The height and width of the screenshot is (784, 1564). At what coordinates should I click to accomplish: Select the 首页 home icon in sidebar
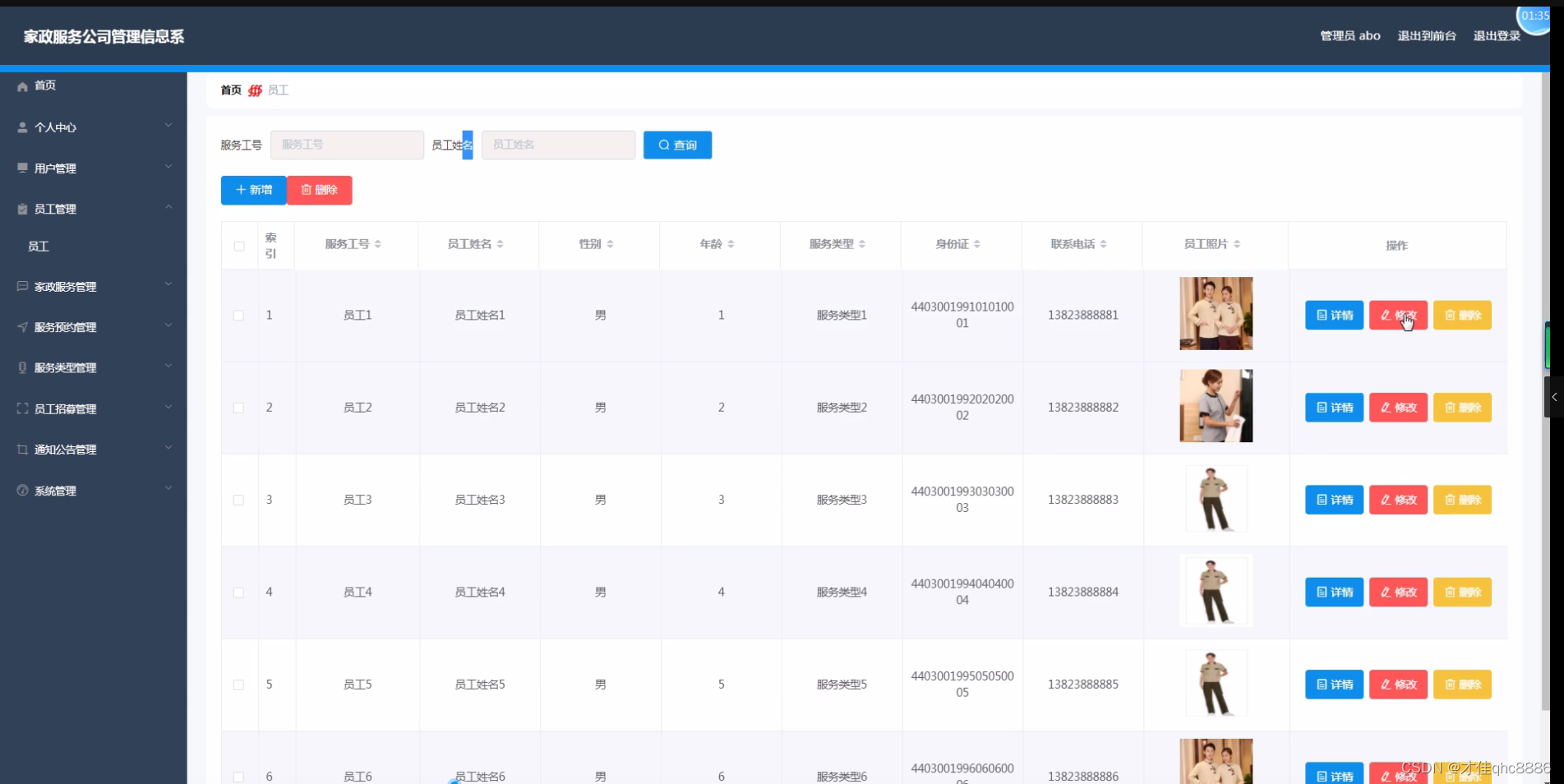pos(21,85)
